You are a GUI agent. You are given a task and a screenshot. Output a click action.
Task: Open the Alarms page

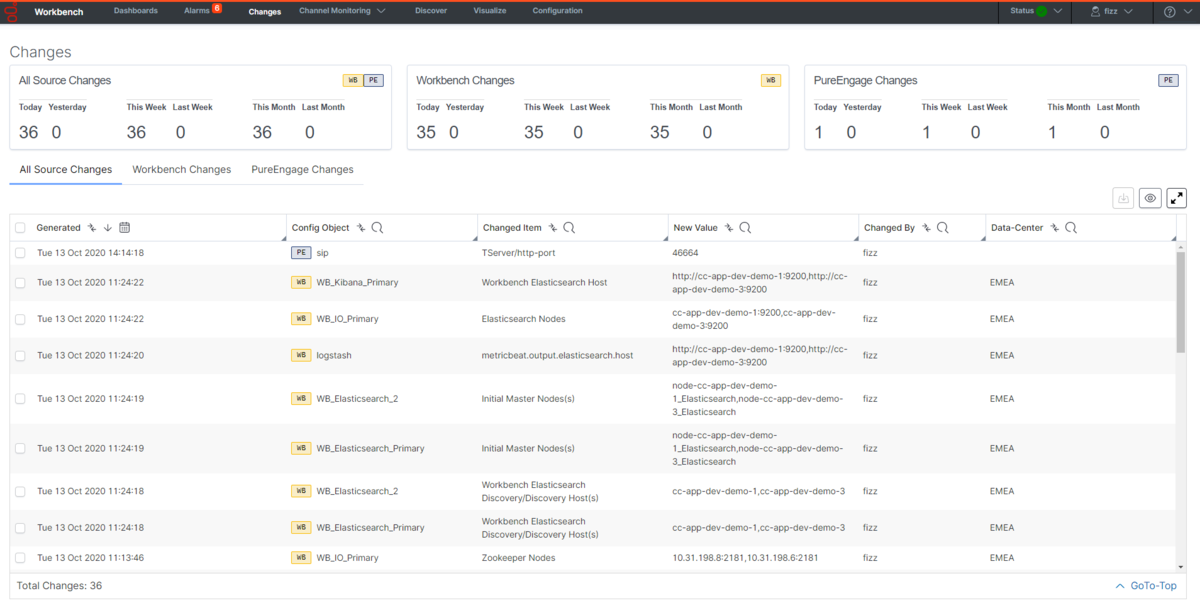pos(197,11)
